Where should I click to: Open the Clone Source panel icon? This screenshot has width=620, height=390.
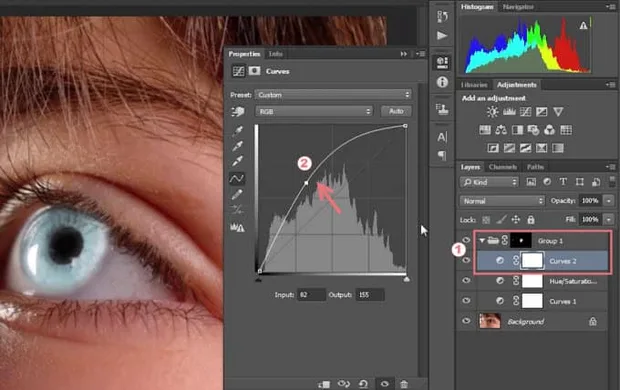point(442,109)
